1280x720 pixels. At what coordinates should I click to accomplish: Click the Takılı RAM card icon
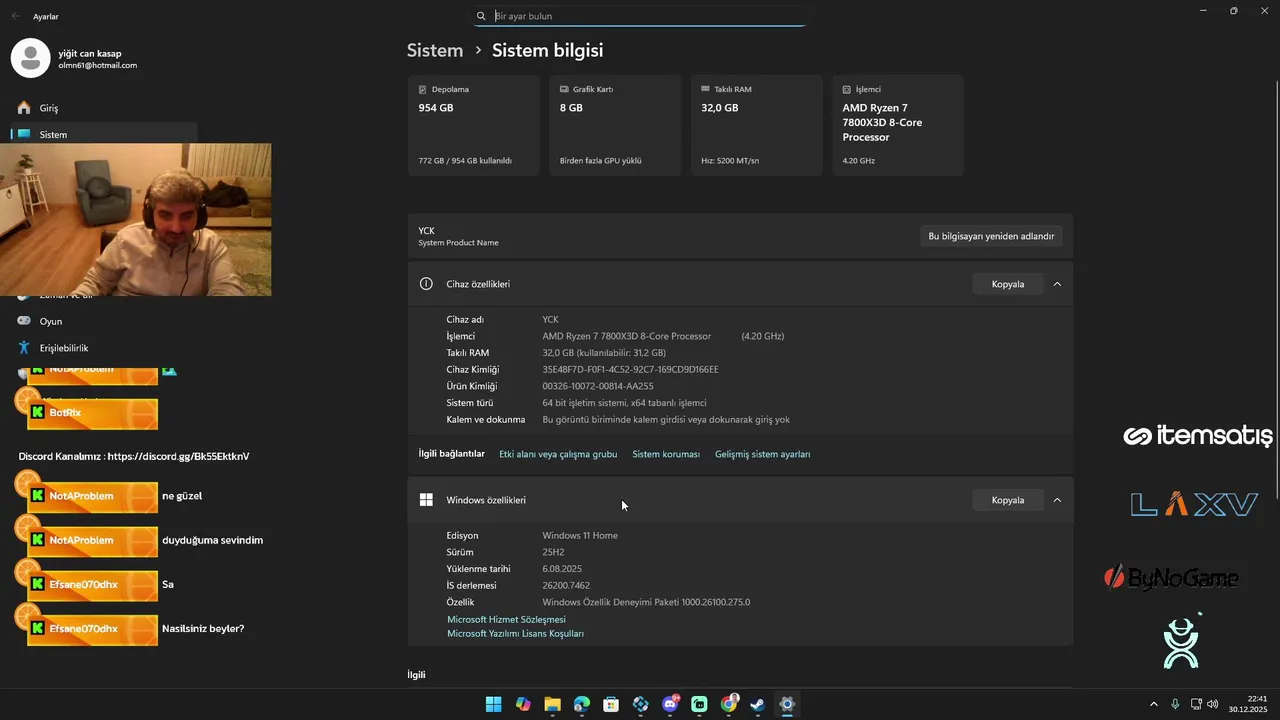pos(706,89)
